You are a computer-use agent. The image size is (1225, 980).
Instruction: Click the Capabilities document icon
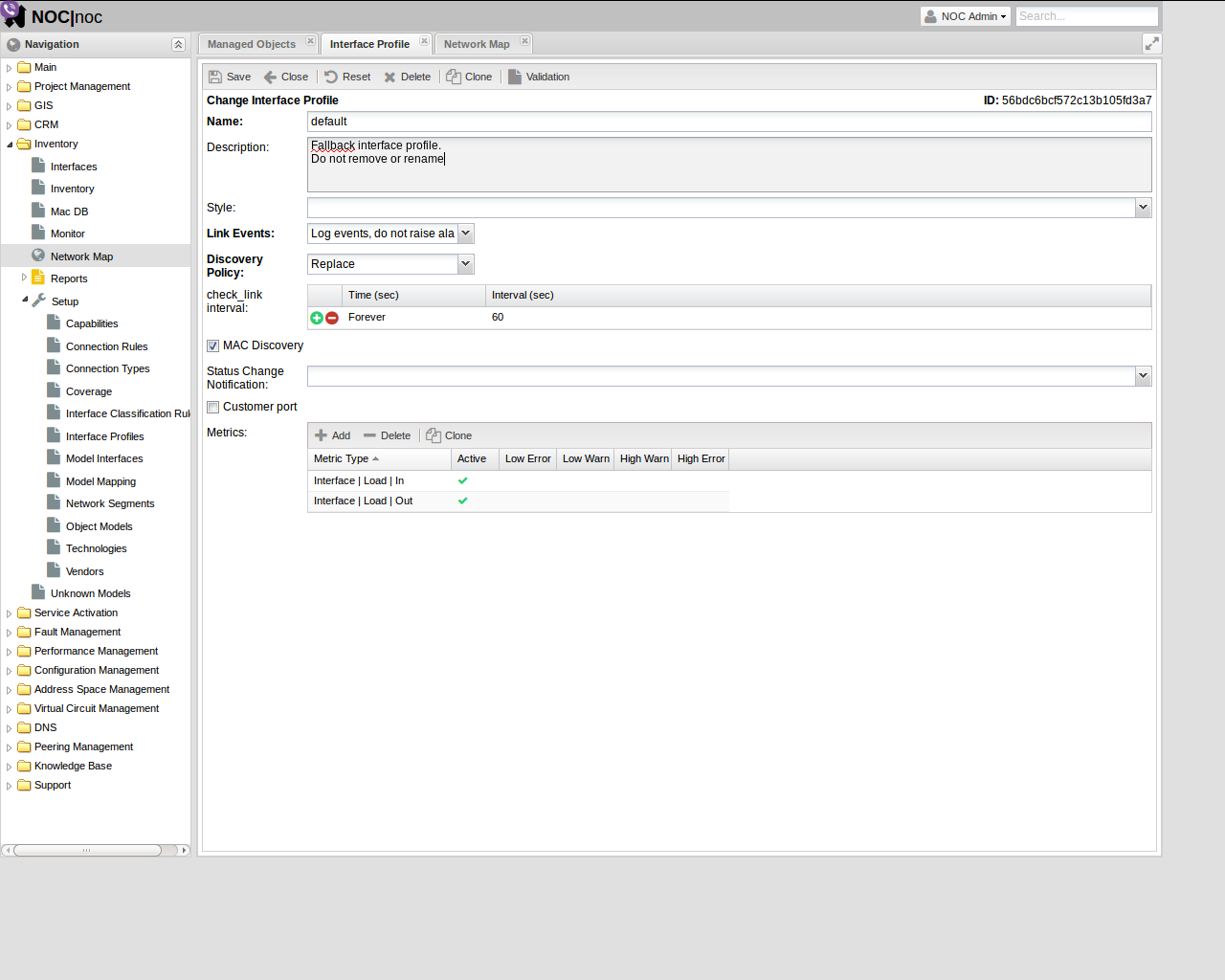(54, 323)
